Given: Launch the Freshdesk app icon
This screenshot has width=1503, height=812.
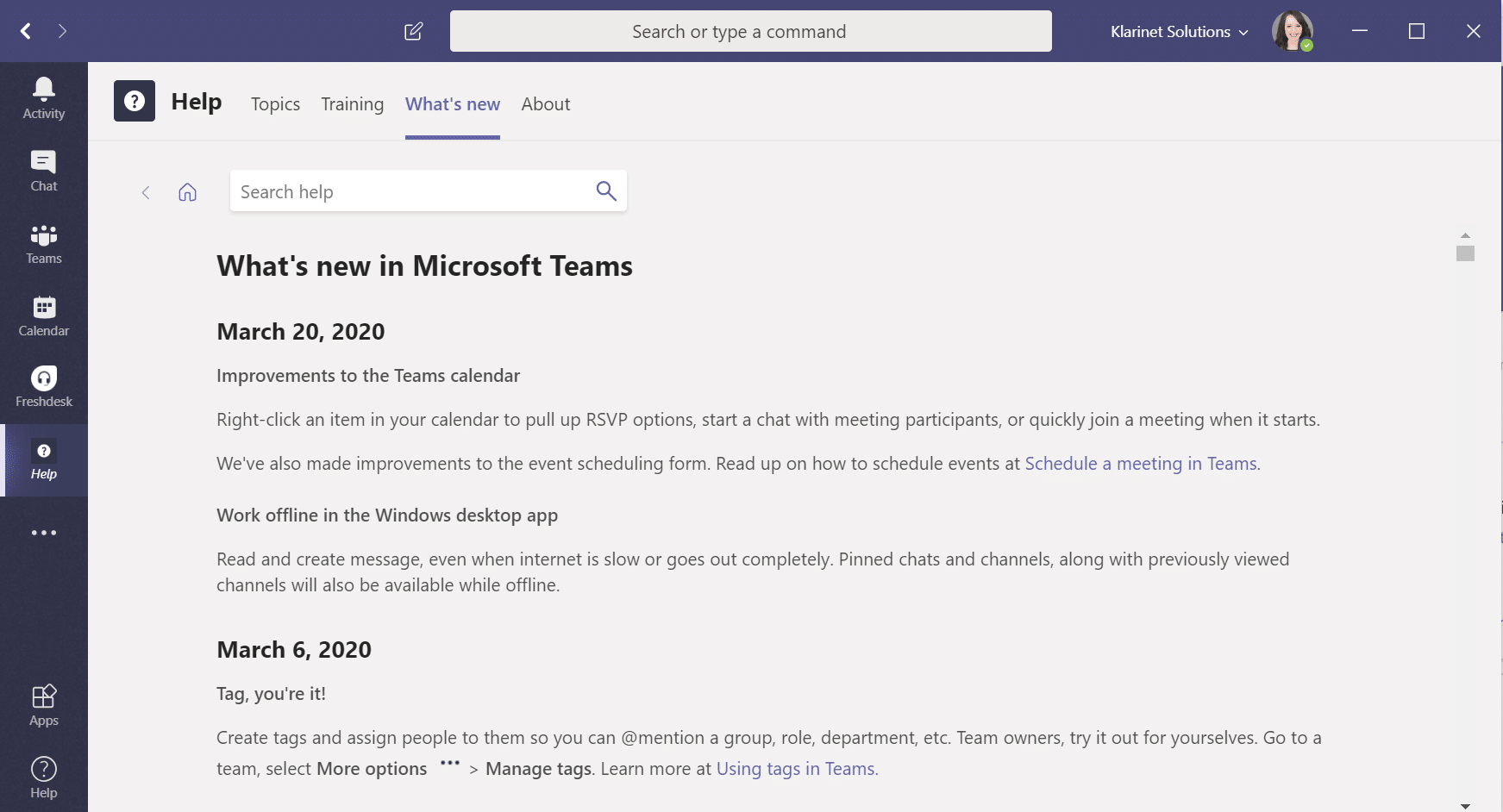Looking at the screenshot, I should (44, 387).
